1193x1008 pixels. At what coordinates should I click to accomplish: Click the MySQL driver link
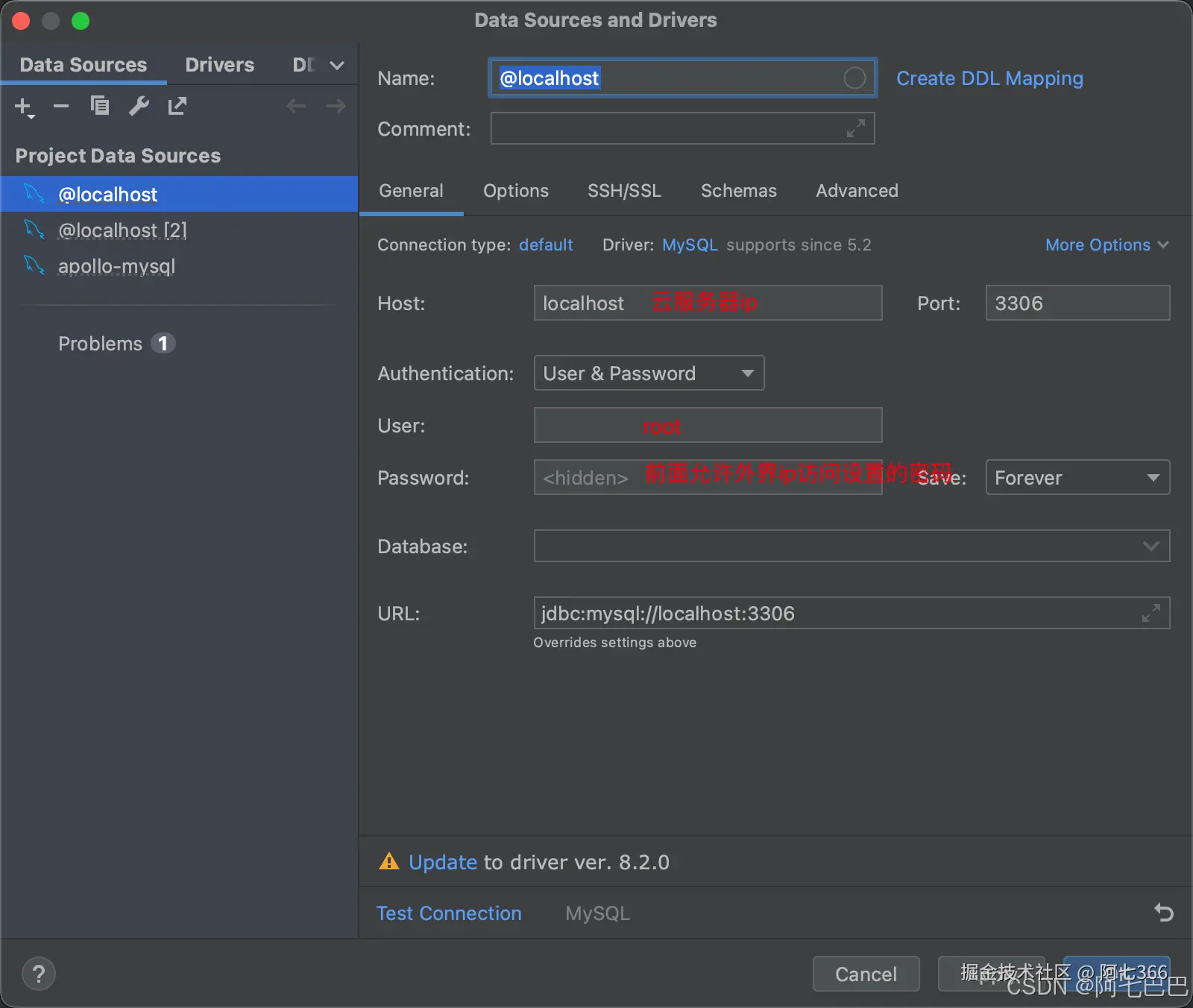click(690, 245)
